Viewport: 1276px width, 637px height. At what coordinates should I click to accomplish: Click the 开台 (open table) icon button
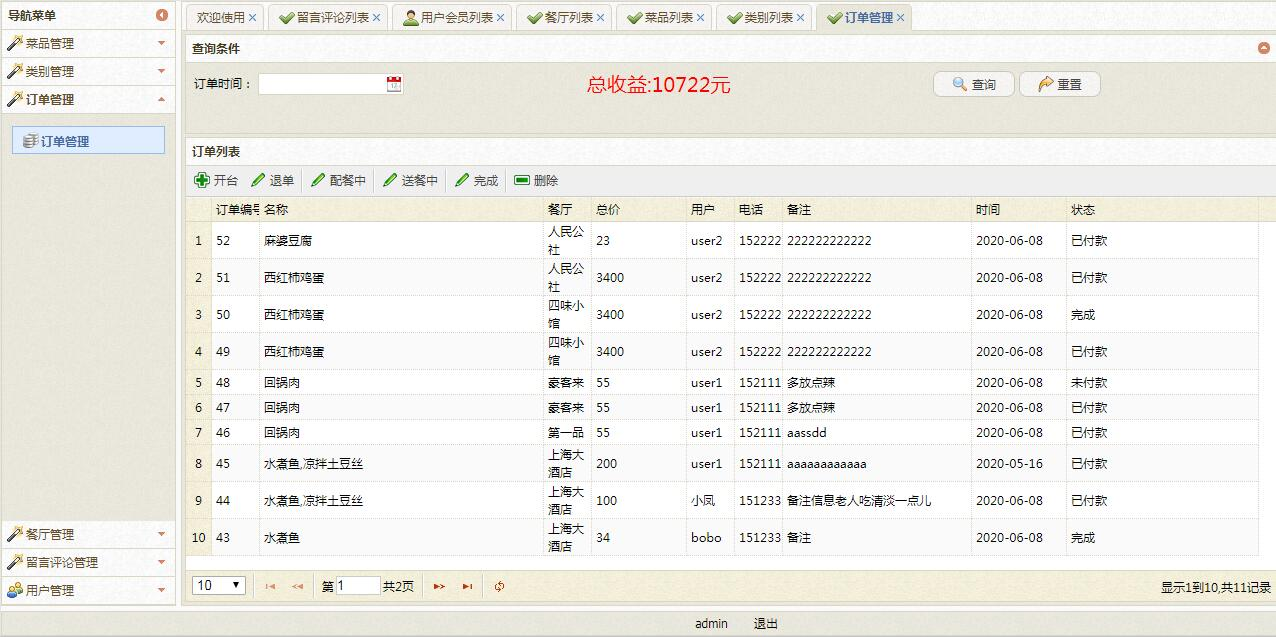pyautogui.click(x=202, y=180)
